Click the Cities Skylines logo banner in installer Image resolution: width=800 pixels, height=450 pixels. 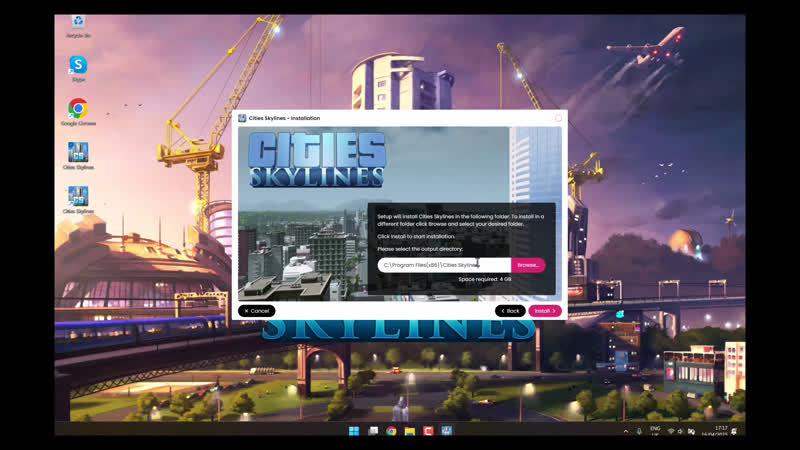pyautogui.click(x=316, y=159)
